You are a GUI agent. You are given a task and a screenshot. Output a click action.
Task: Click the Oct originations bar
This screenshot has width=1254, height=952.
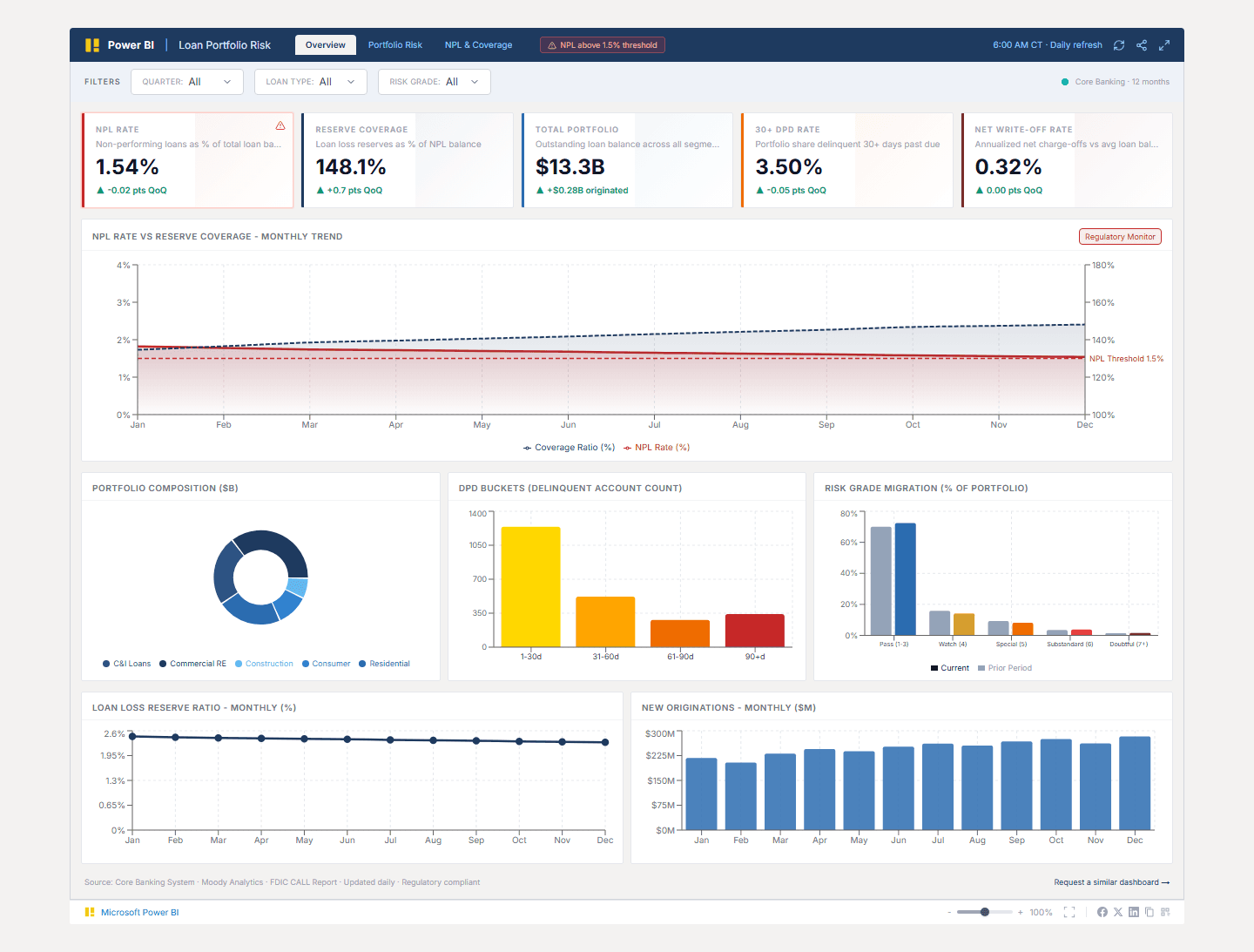[x=1056, y=784]
